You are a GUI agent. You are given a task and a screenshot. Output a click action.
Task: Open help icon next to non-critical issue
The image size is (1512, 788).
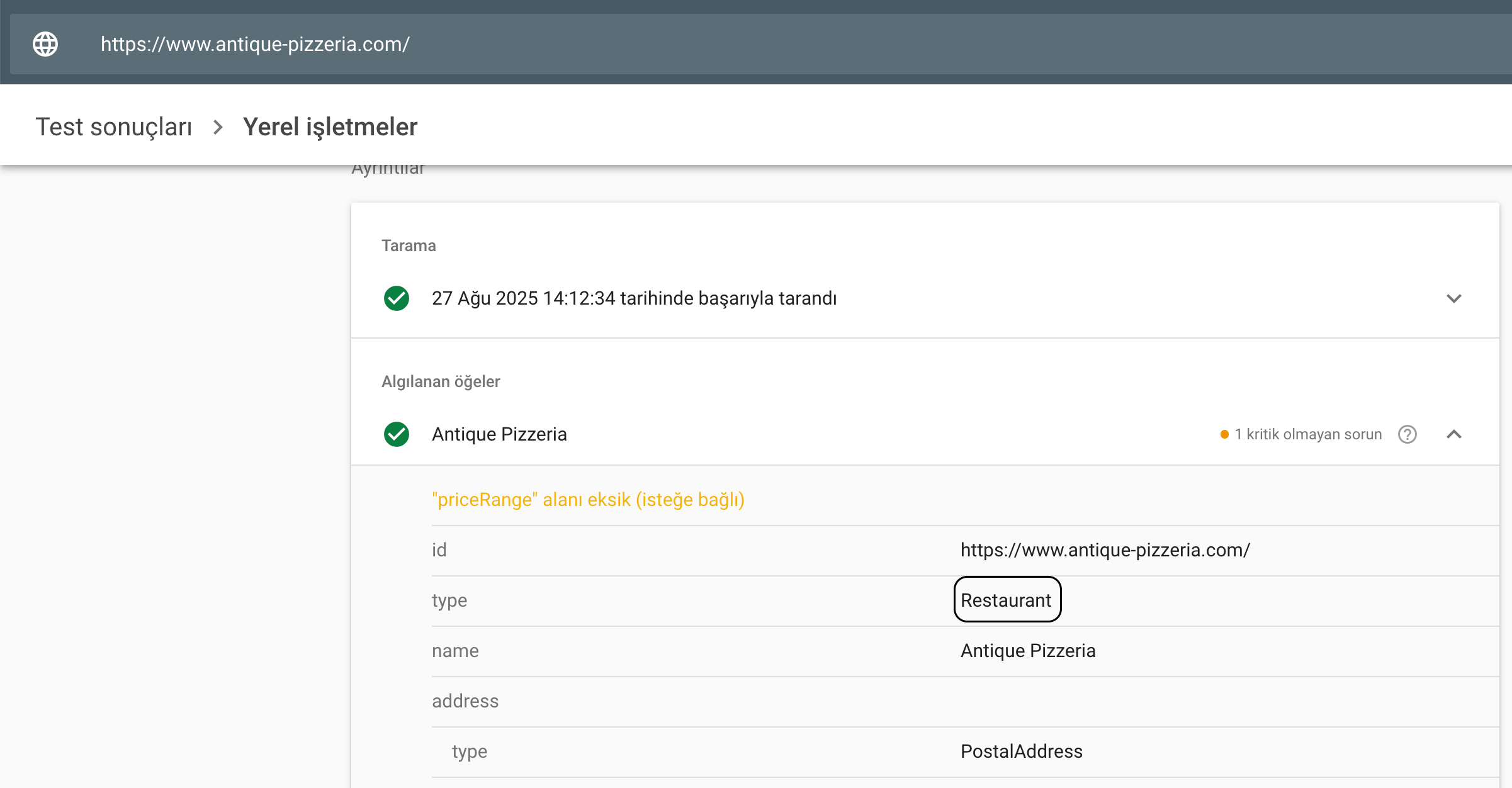[1408, 434]
